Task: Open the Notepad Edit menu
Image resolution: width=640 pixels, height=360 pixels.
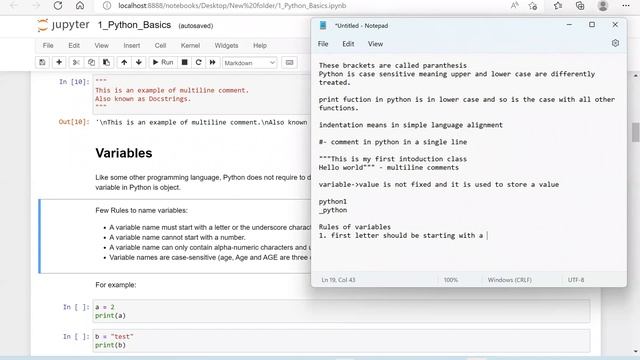Action: coord(348,44)
